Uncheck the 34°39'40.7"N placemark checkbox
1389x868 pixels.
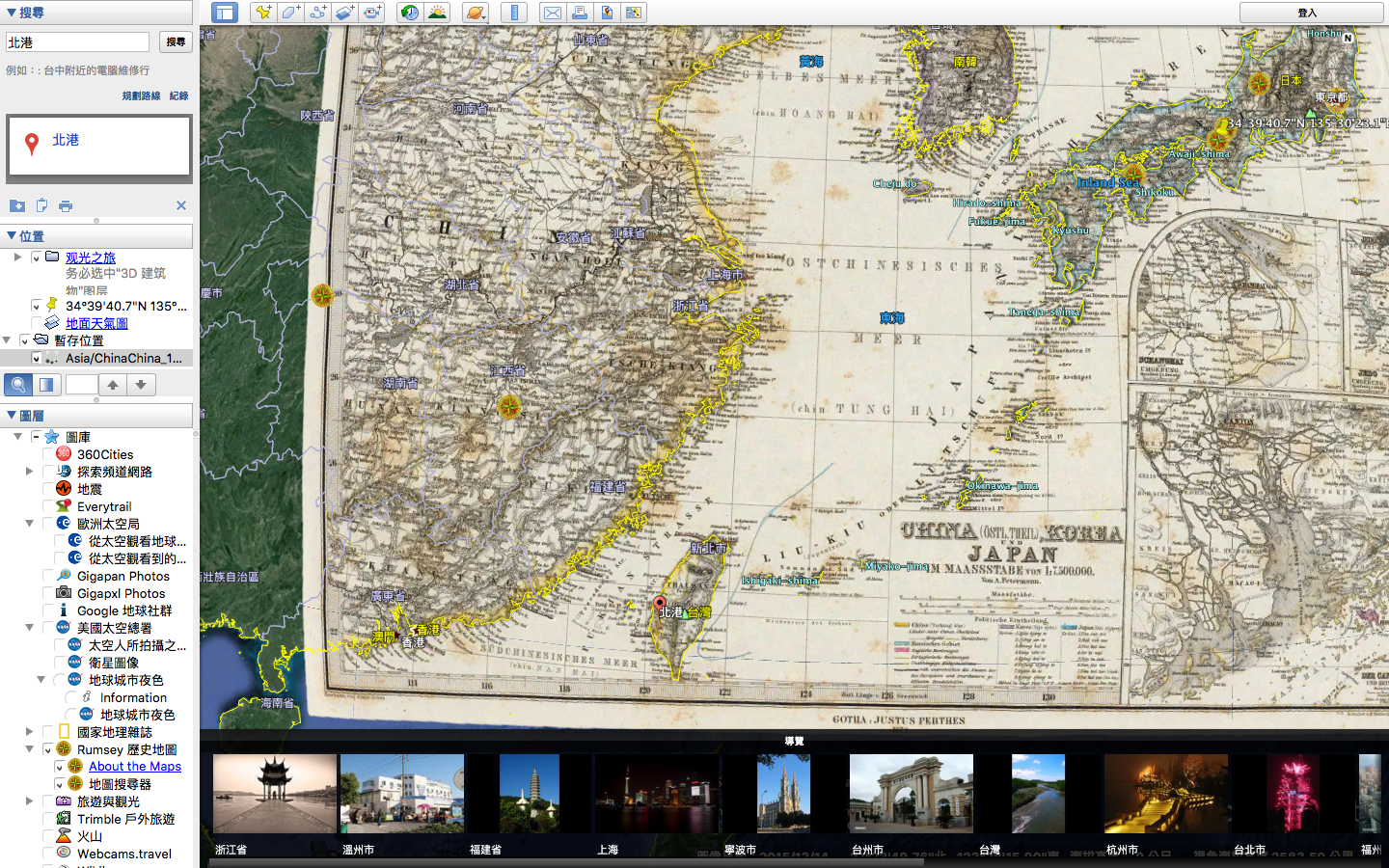click(36, 306)
